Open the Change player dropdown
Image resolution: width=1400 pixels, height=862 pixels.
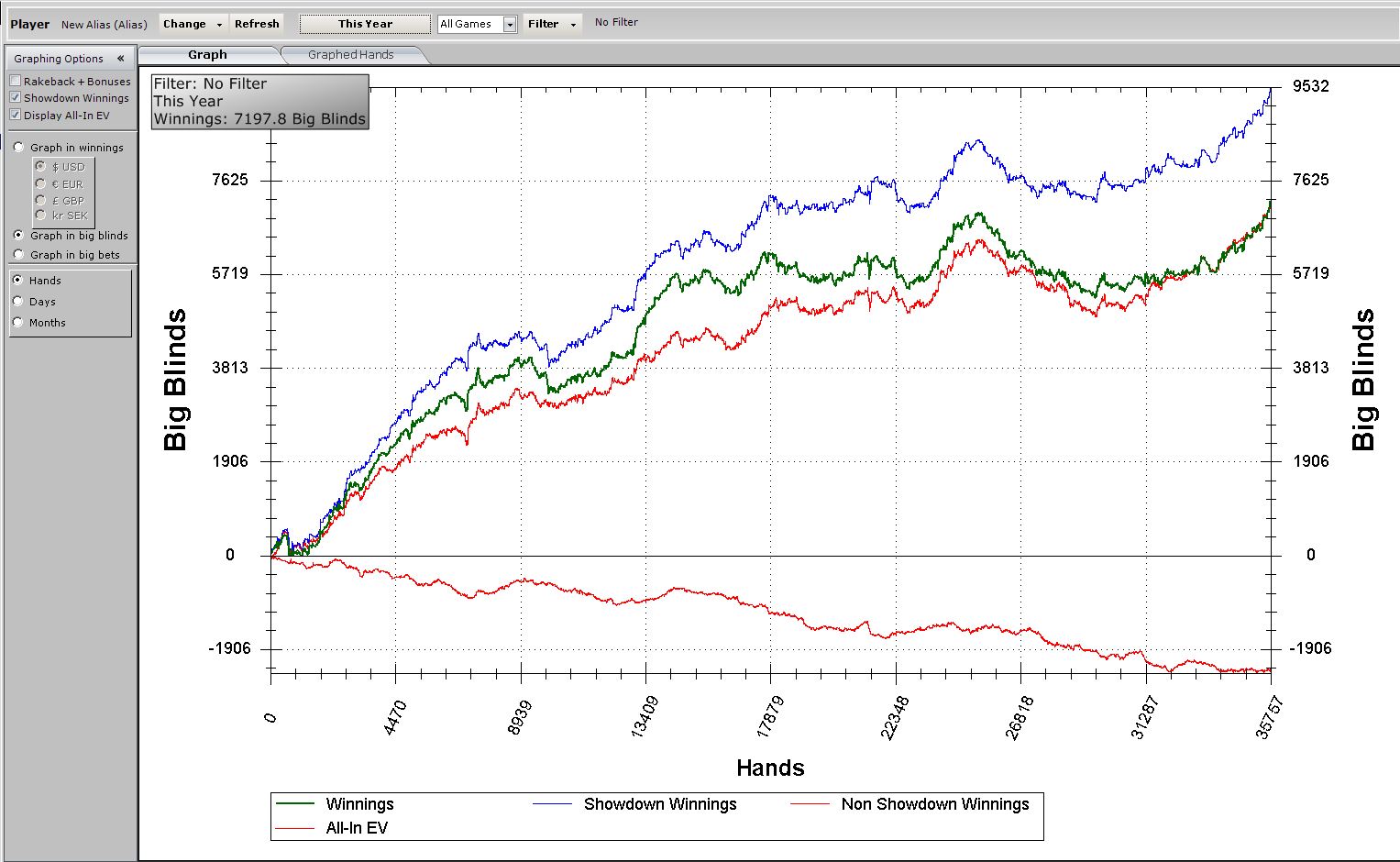[x=193, y=24]
